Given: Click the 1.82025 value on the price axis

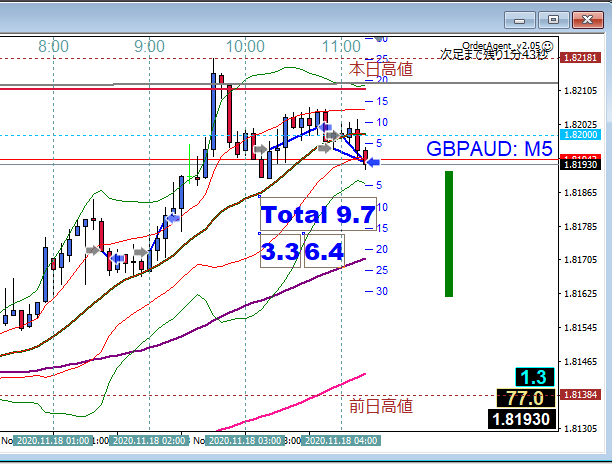Looking at the screenshot, I should point(581,124).
